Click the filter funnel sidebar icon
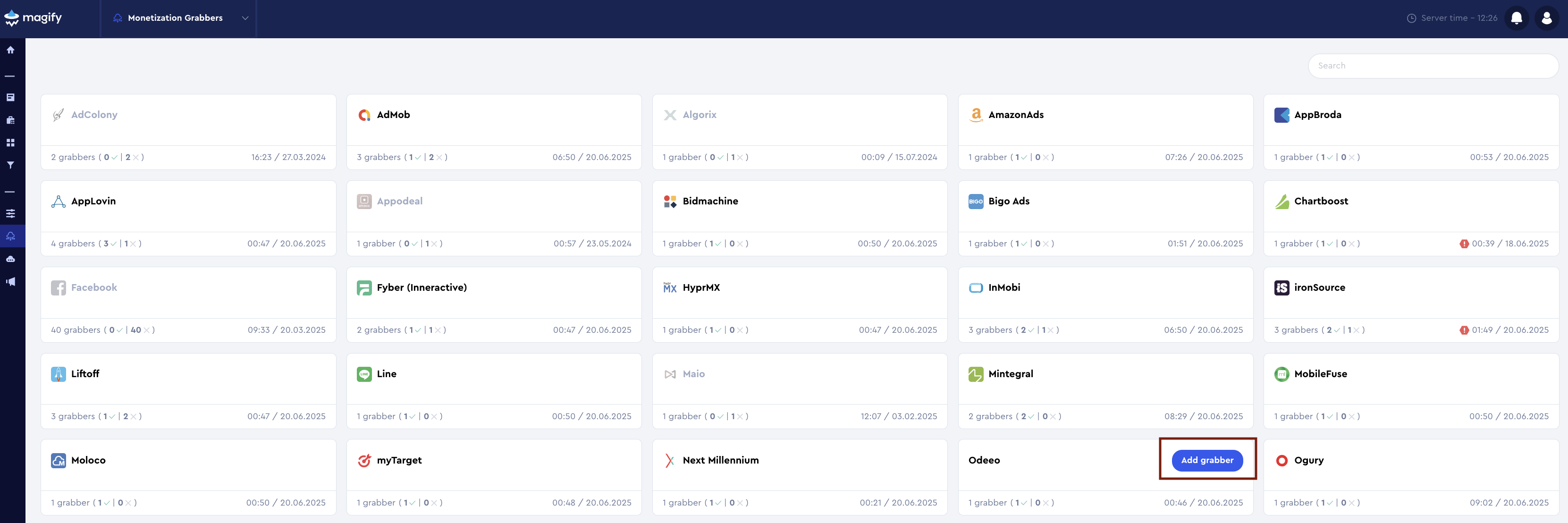Viewport: 1568px width, 523px height. tap(10, 165)
